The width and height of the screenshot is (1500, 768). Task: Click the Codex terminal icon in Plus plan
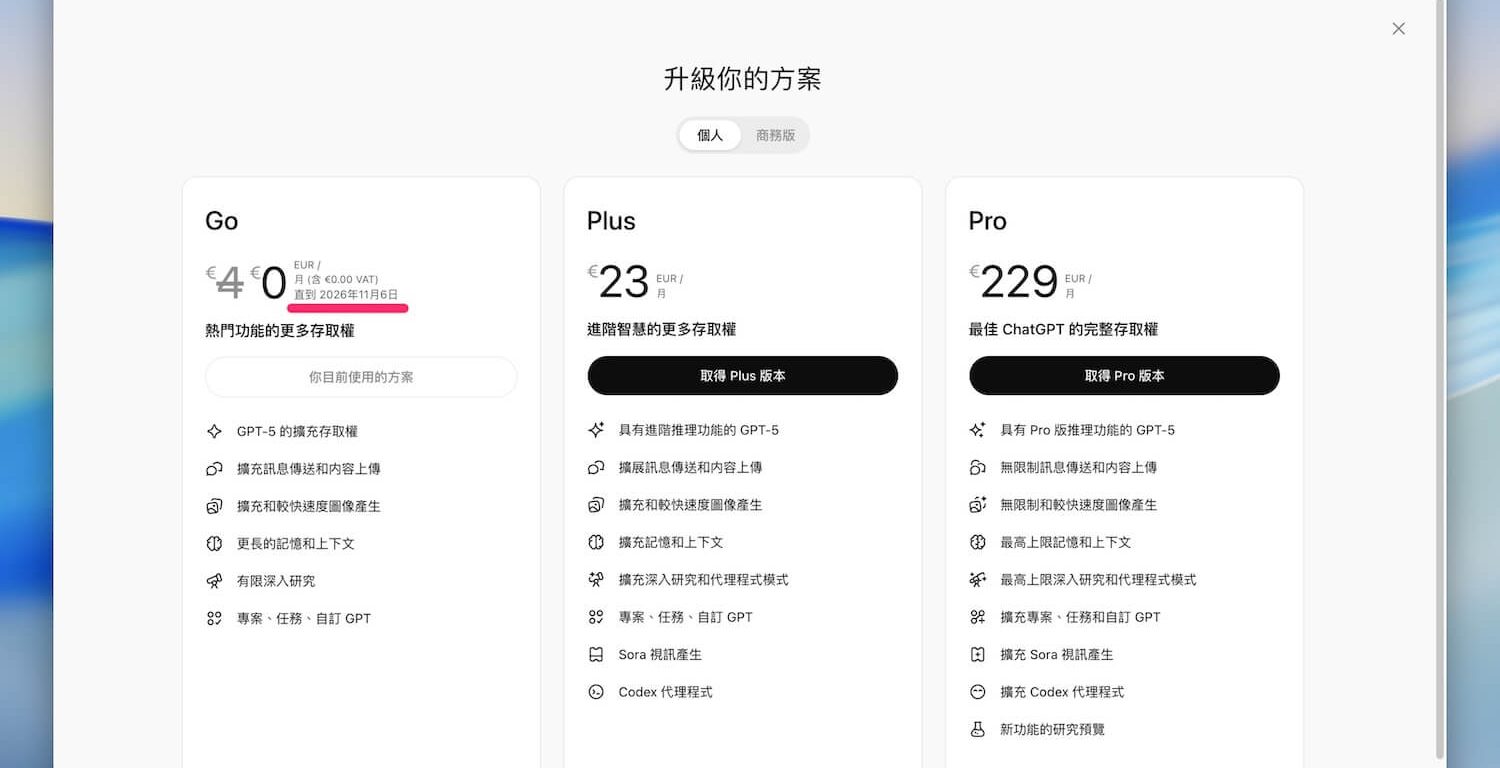tap(596, 692)
